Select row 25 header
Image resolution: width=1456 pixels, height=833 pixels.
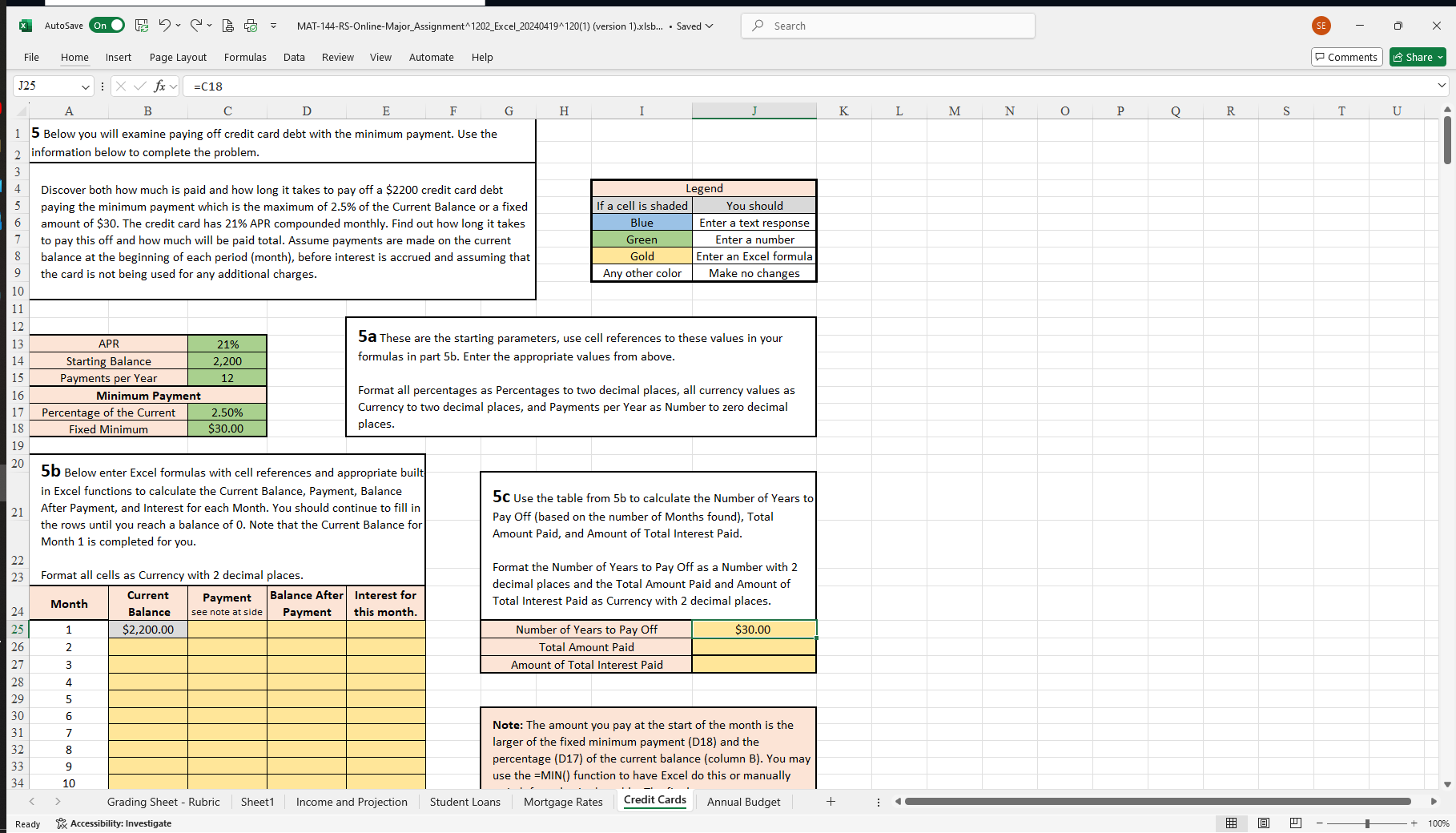pyautogui.click(x=18, y=630)
